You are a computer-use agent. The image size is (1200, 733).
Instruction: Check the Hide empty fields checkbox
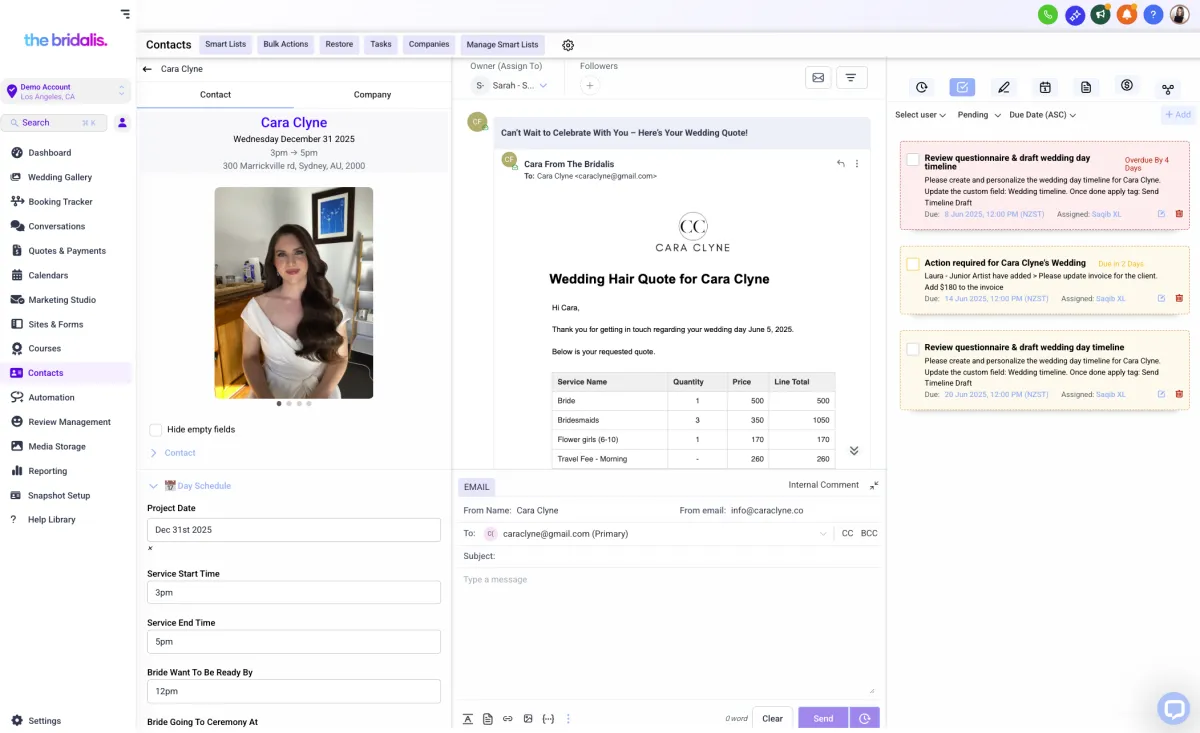tap(156, 430)
